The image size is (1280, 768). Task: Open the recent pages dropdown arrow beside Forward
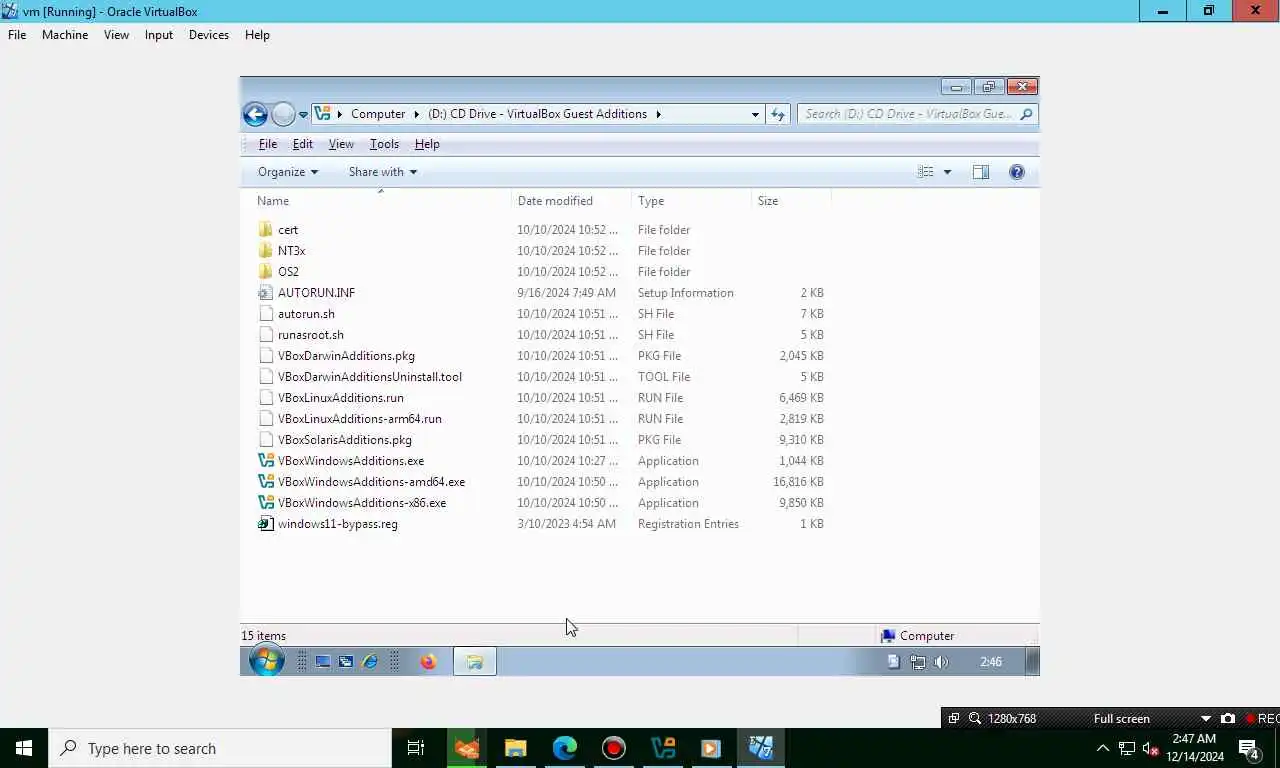tap(303, 115)
